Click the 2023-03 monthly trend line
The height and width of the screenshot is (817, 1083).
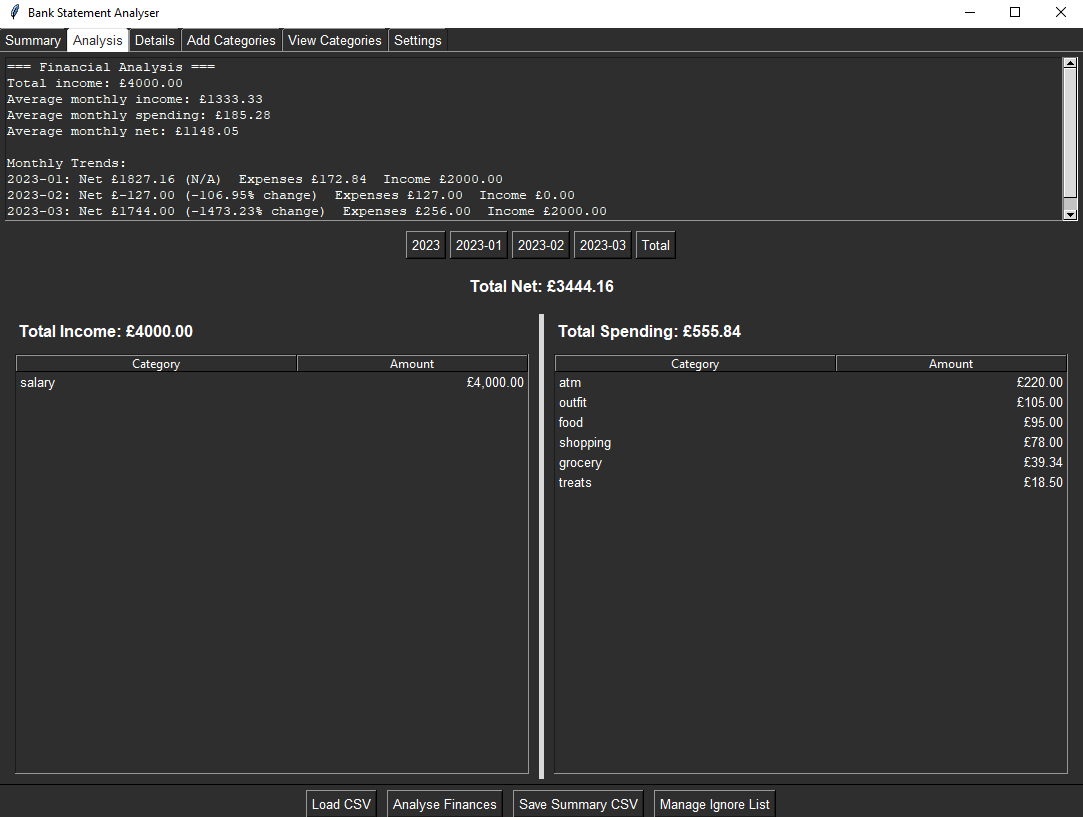[307, 211]
